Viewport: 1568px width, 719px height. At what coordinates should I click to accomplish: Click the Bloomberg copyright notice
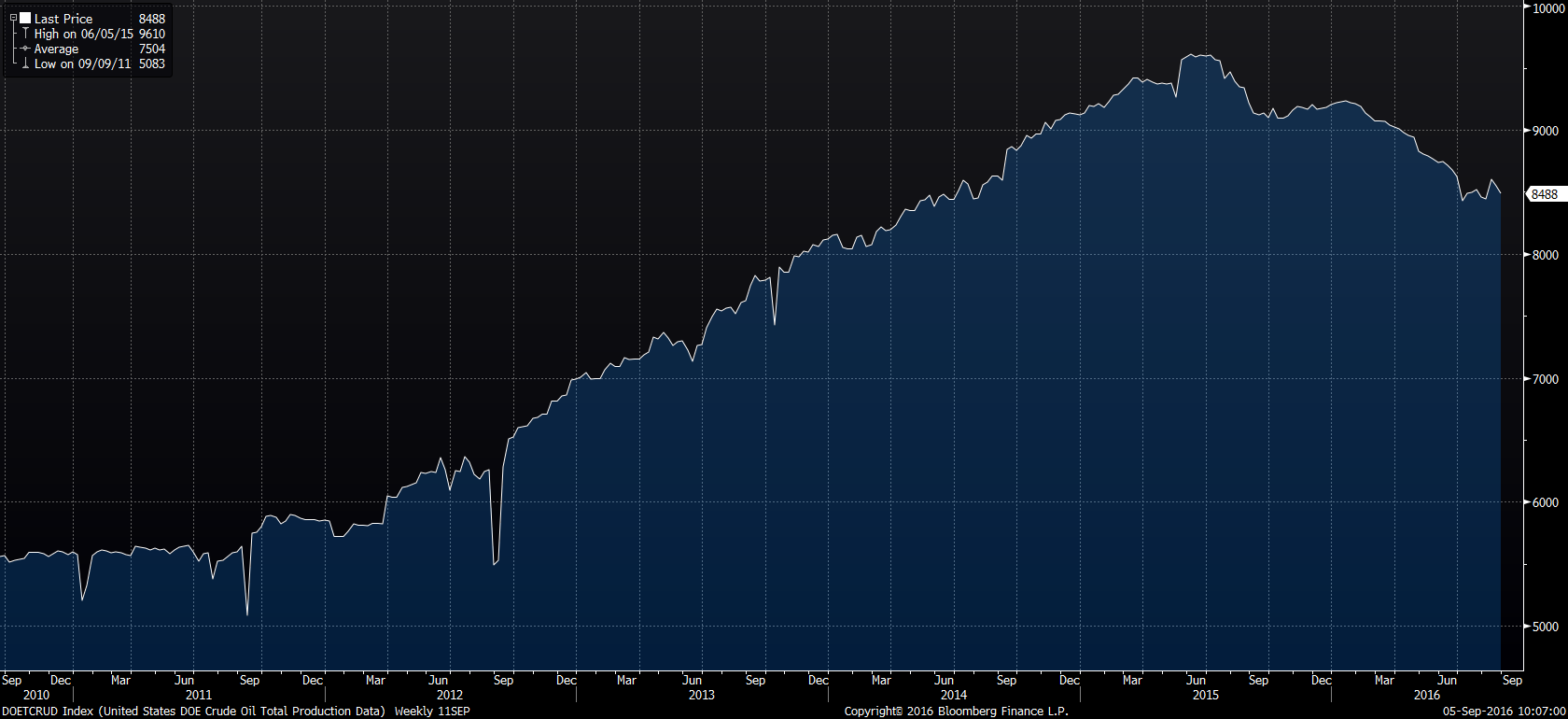[957, 712]
